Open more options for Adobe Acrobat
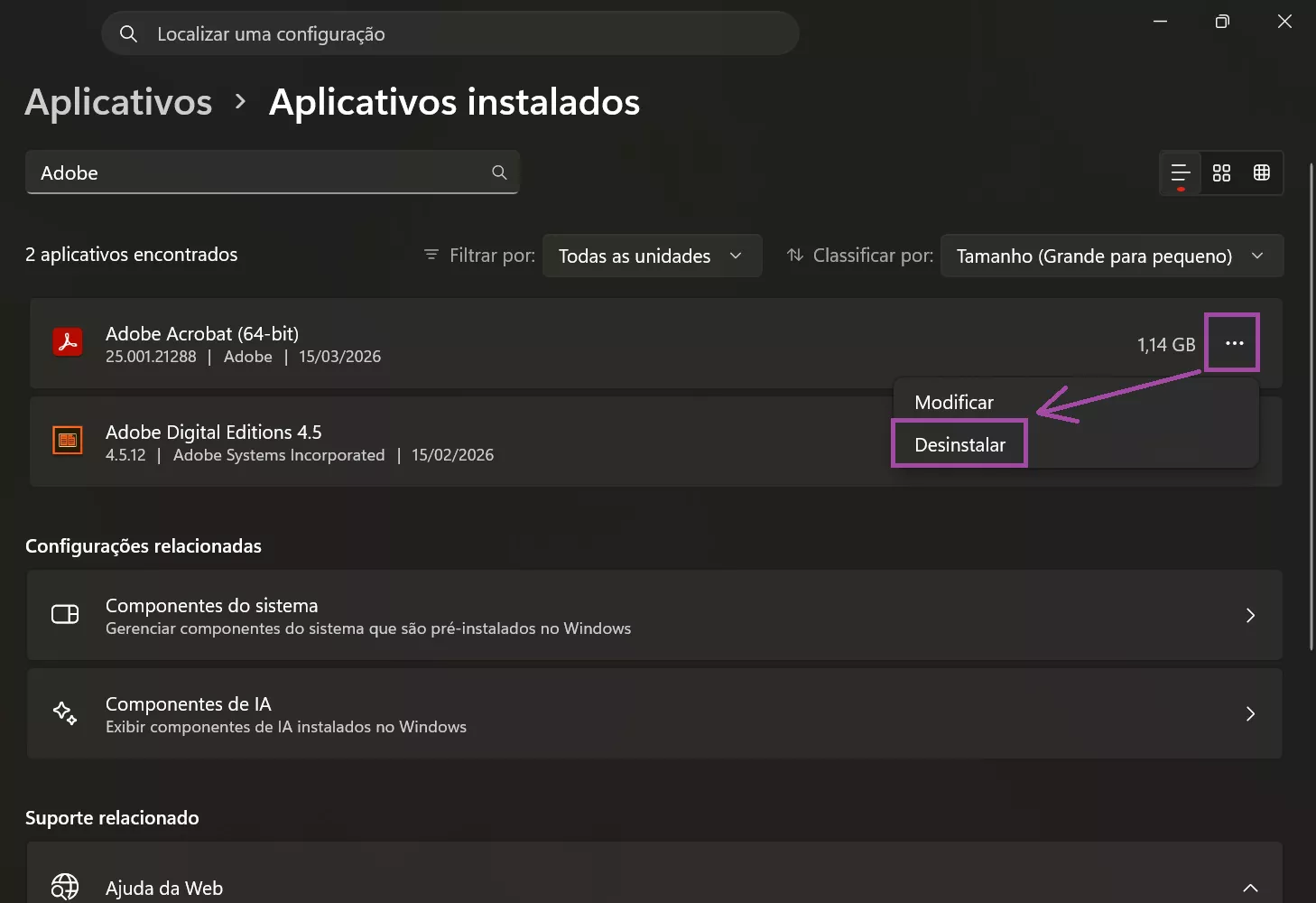Screen dimensions: 1316x903 tap(1232, 343)
